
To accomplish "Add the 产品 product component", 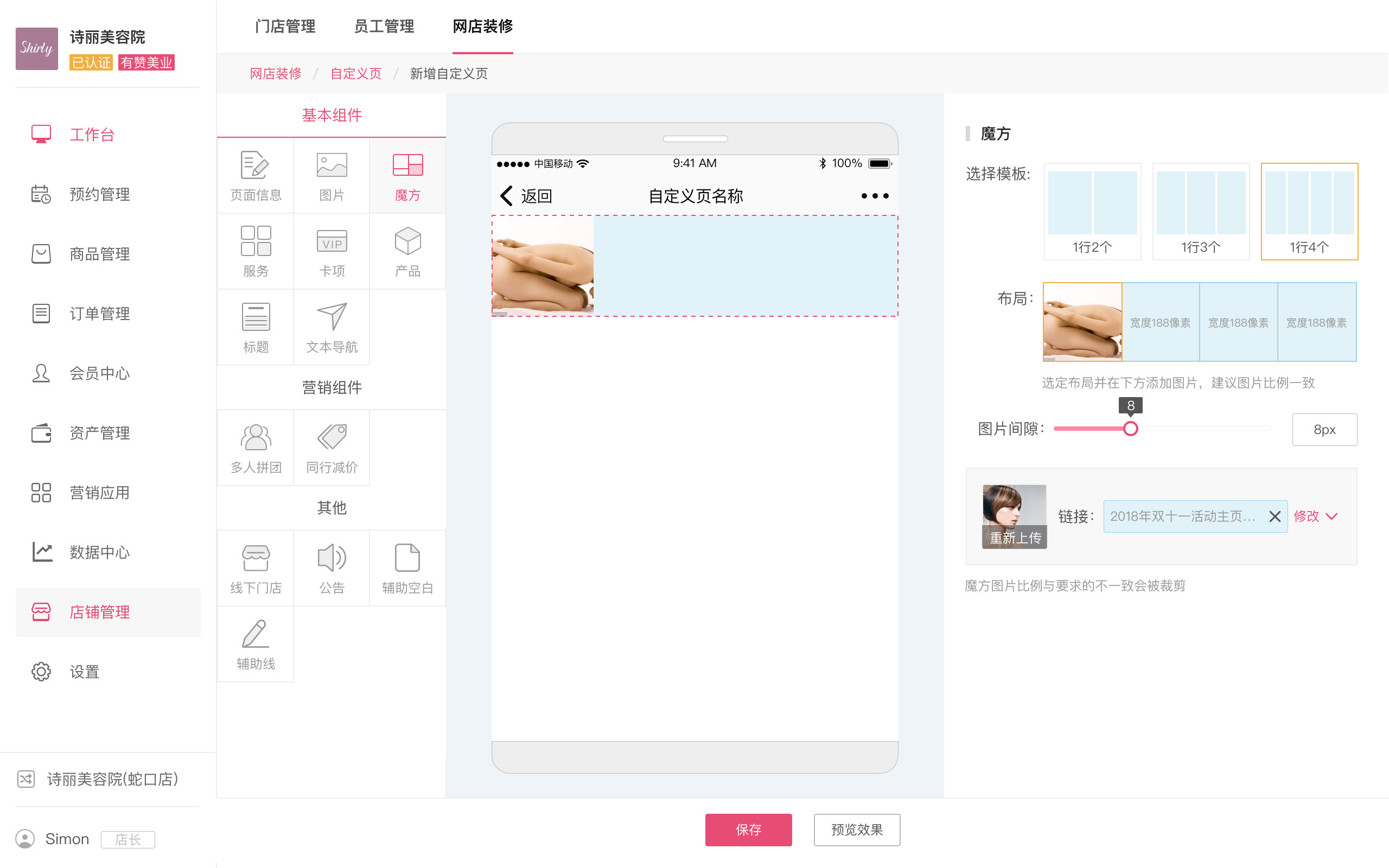I will pyautogui.click(x=407, y=251).
